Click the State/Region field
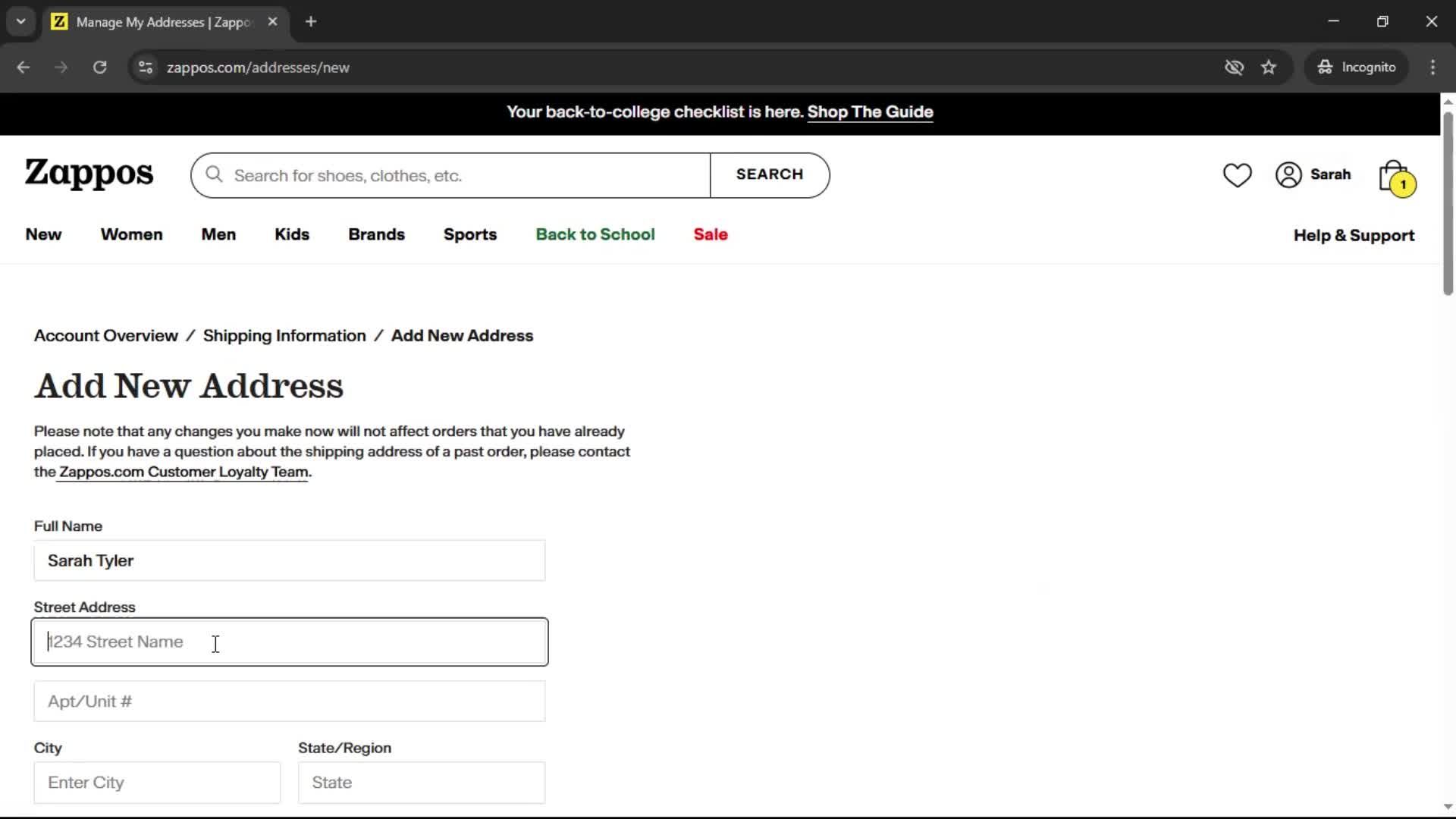The height and width of the screenshot is (819, 1456). [x=421, y=783]
